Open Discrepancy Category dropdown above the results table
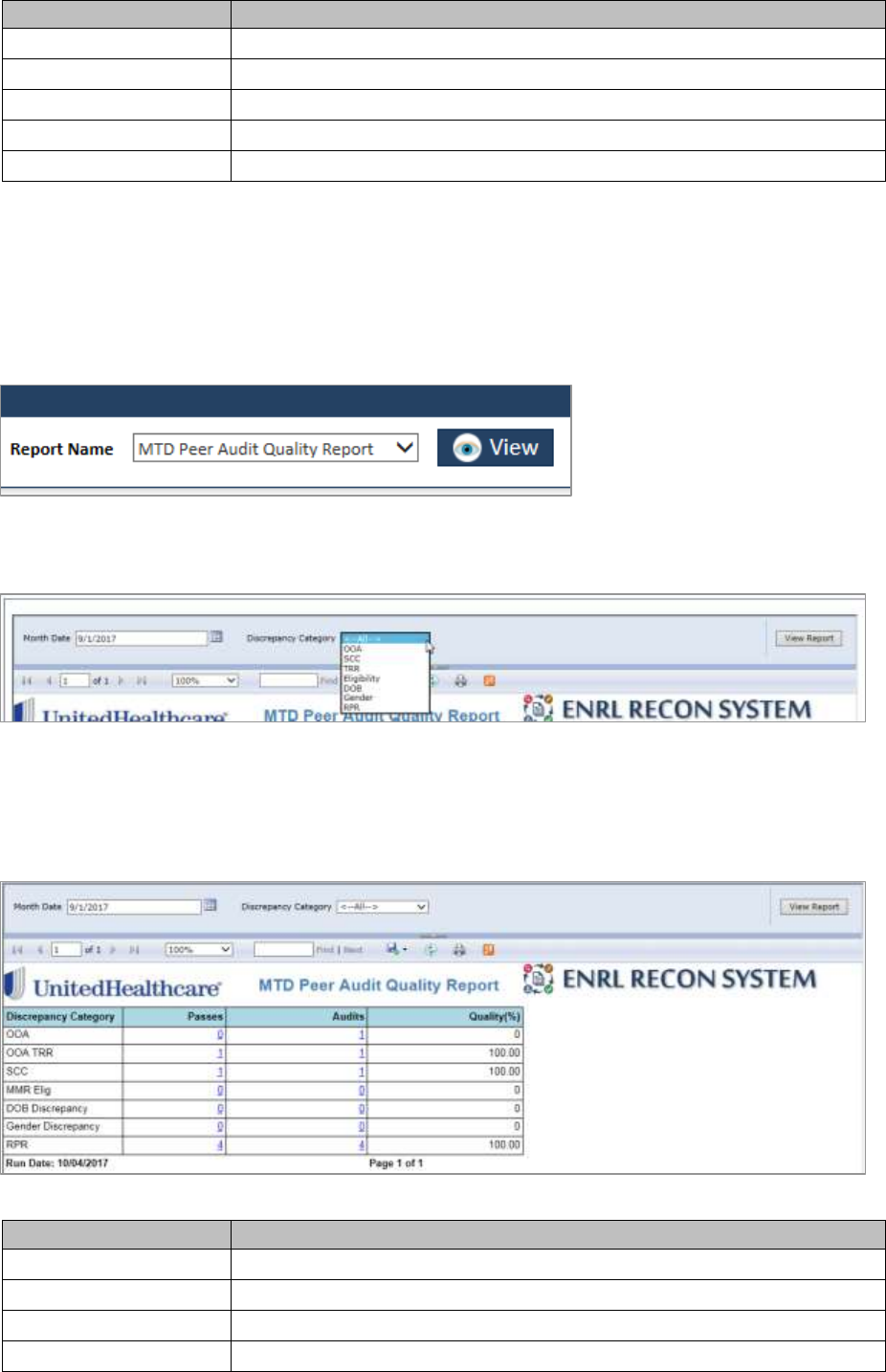Viewport: 886px width, 1372px height. 382,906
